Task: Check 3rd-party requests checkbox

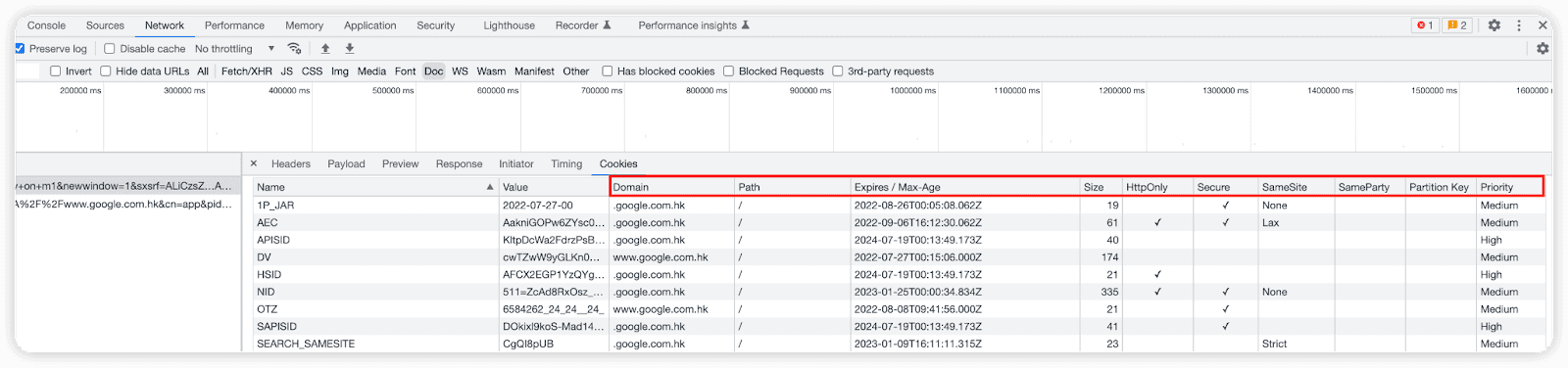Action: (838, 70)
